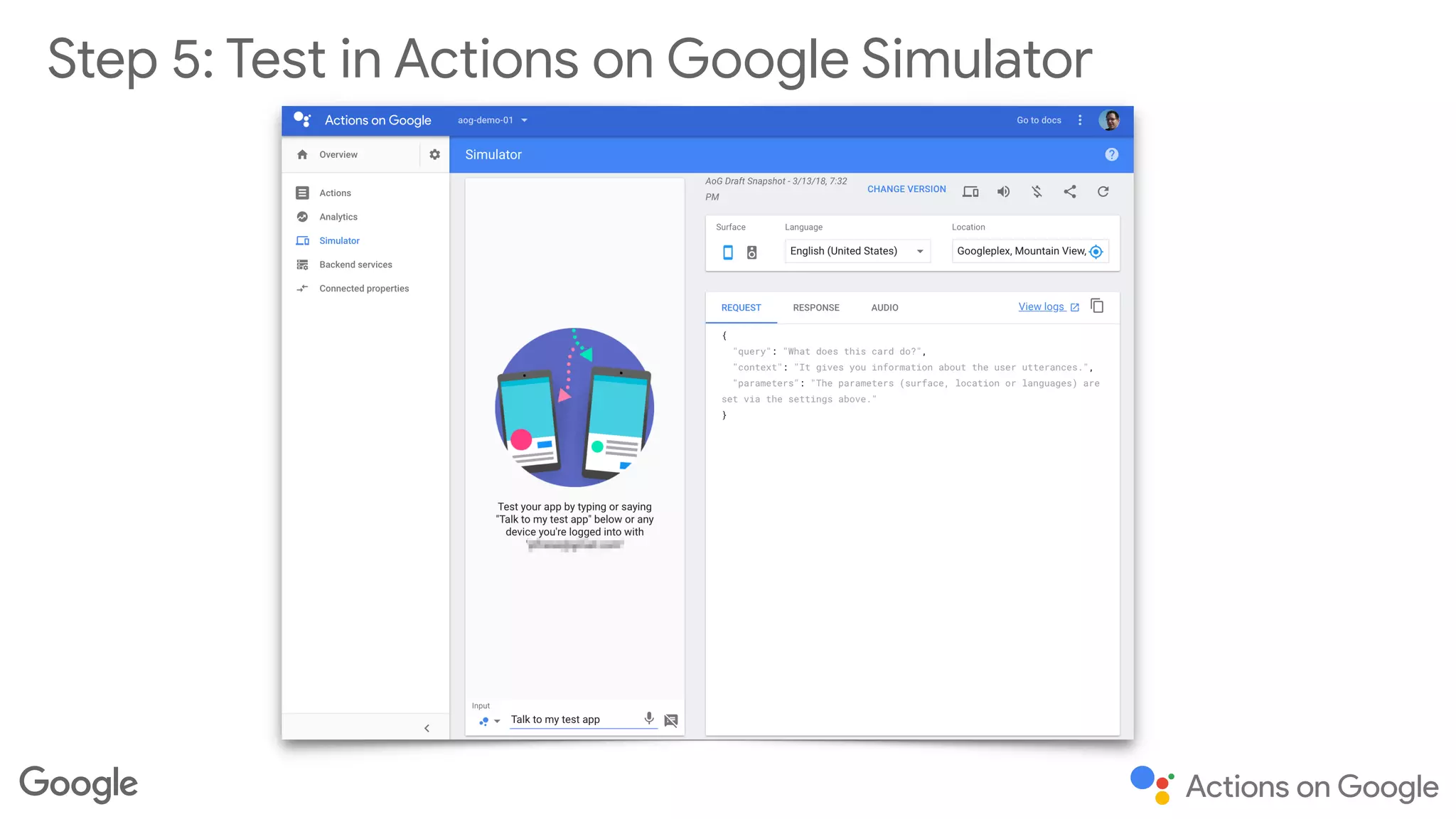Click the Actions on Google logo icon
The width and height of the screenshot is (1456, 819).
(x=302, y=119)
